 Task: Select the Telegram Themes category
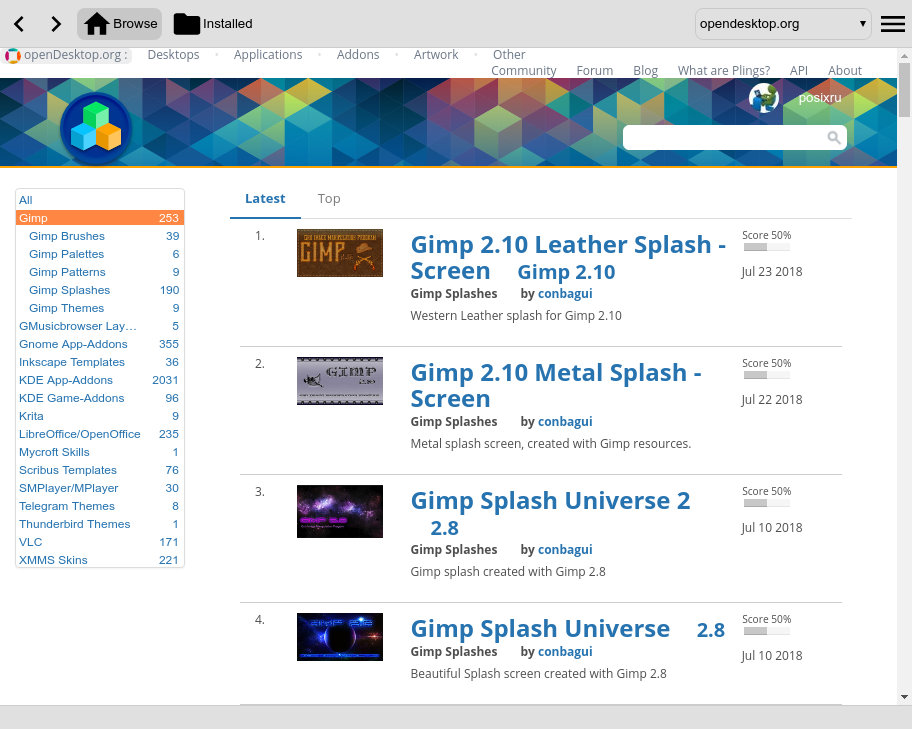[x=100, y=506]
